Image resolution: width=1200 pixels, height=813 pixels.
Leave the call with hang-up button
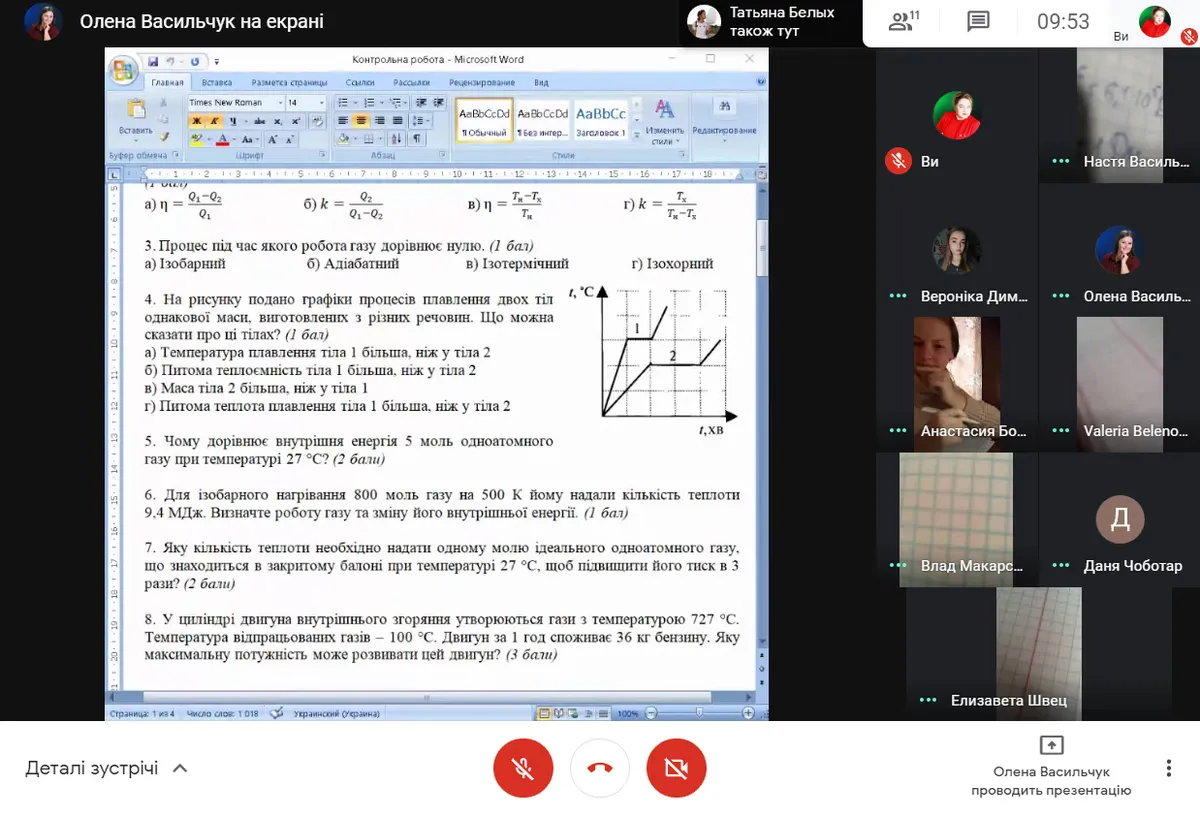(x=600, y=768)
